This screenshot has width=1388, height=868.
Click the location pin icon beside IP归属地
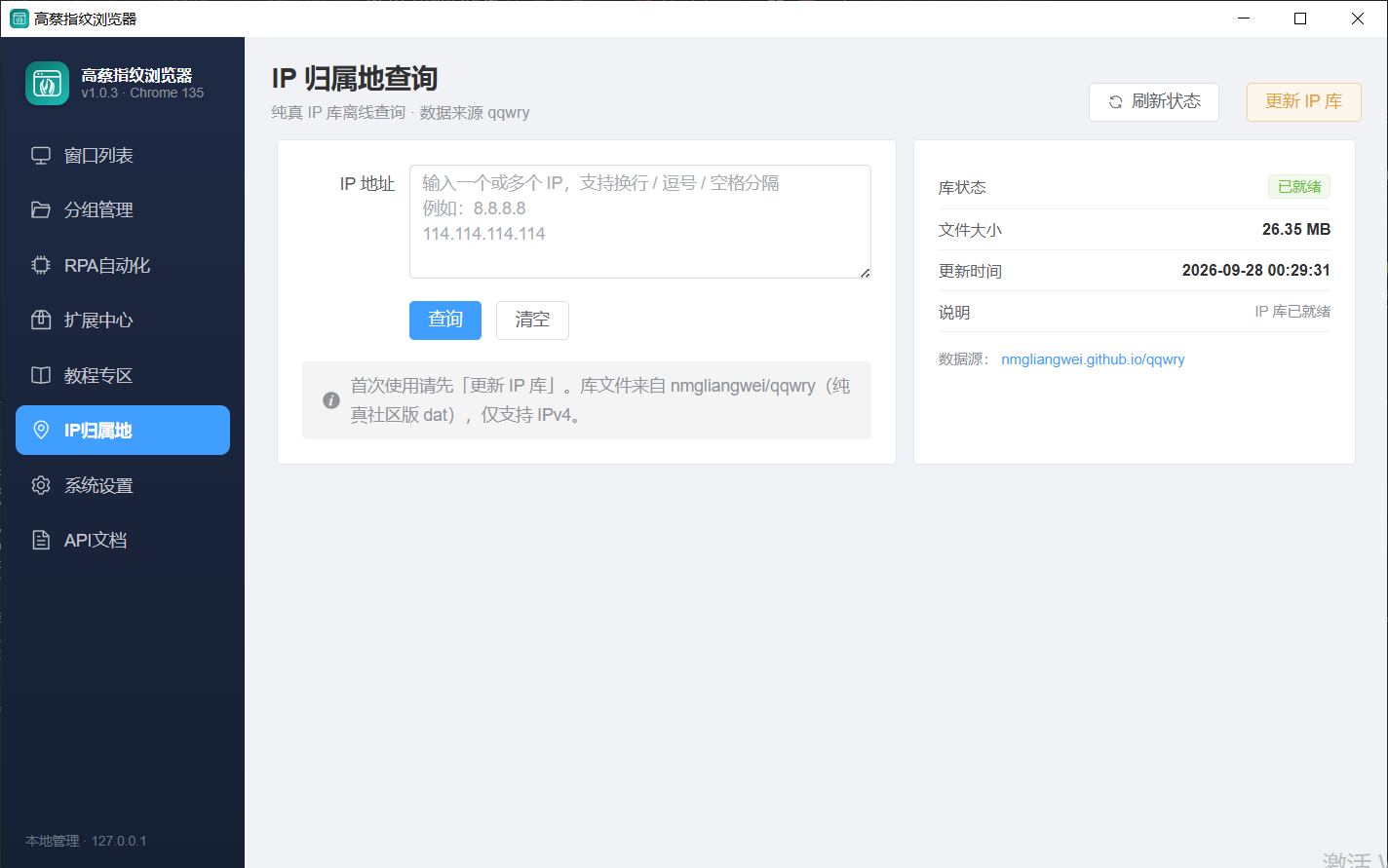tap(41, 430)
